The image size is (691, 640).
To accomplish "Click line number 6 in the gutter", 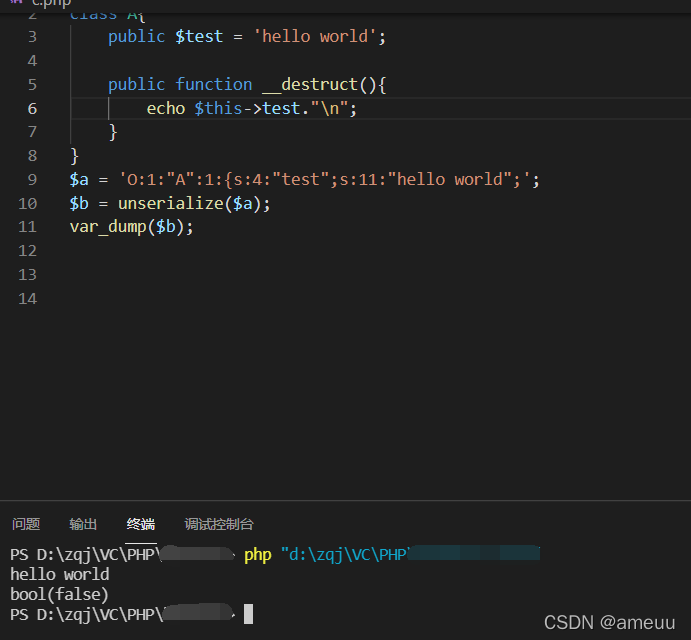I will [x=32, y=108].
